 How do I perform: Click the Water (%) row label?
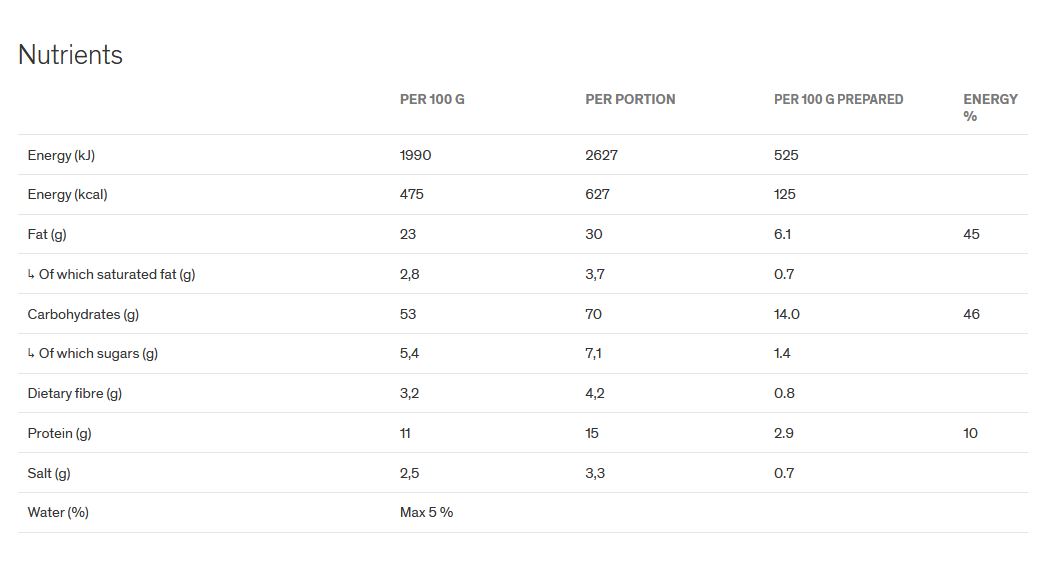tap(58, 512)
